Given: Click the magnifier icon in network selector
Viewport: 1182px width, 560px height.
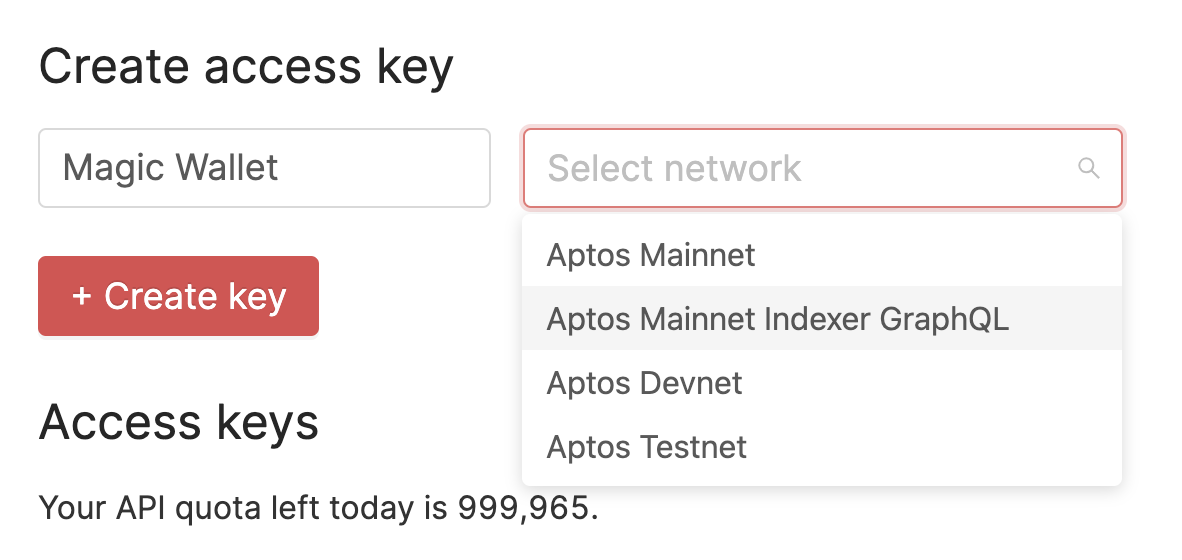Looking at the screenshot, I should click(1088, 168).
